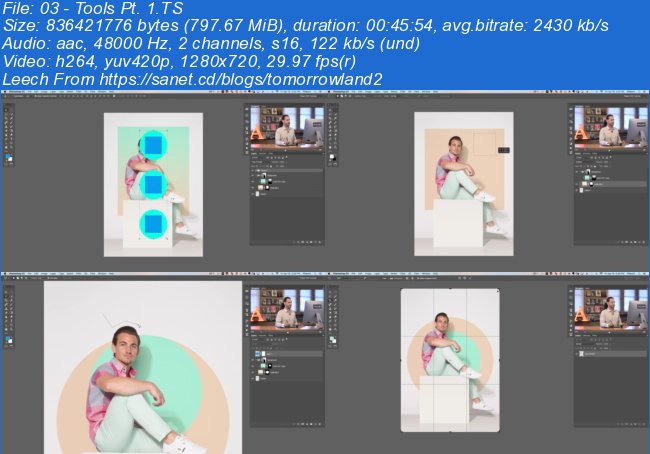Screen dimensions: 650x454
Task: Select the teal fill layer thumbnail in top-right frame
Action: click(x=587, y=178)
